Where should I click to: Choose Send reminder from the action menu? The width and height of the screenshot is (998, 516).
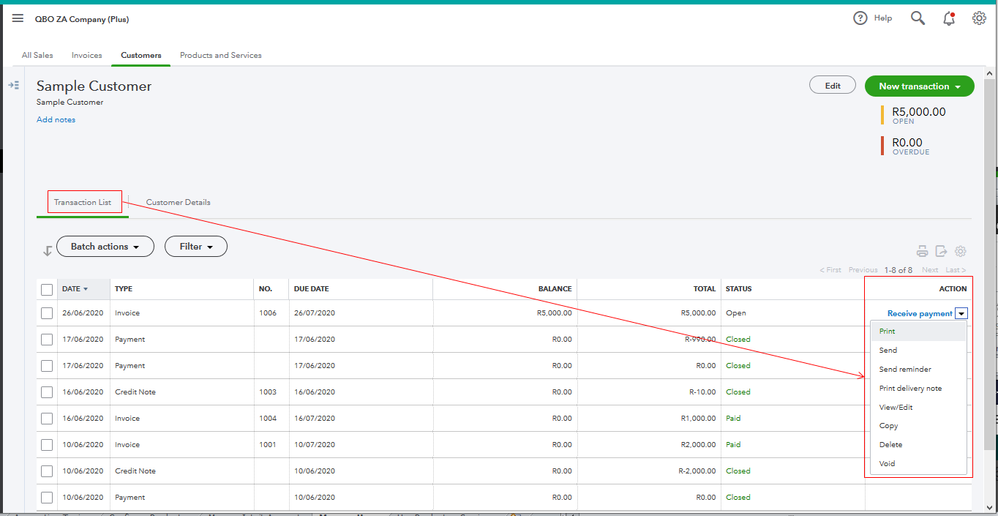pyautogui.click(x=918, y=369)
